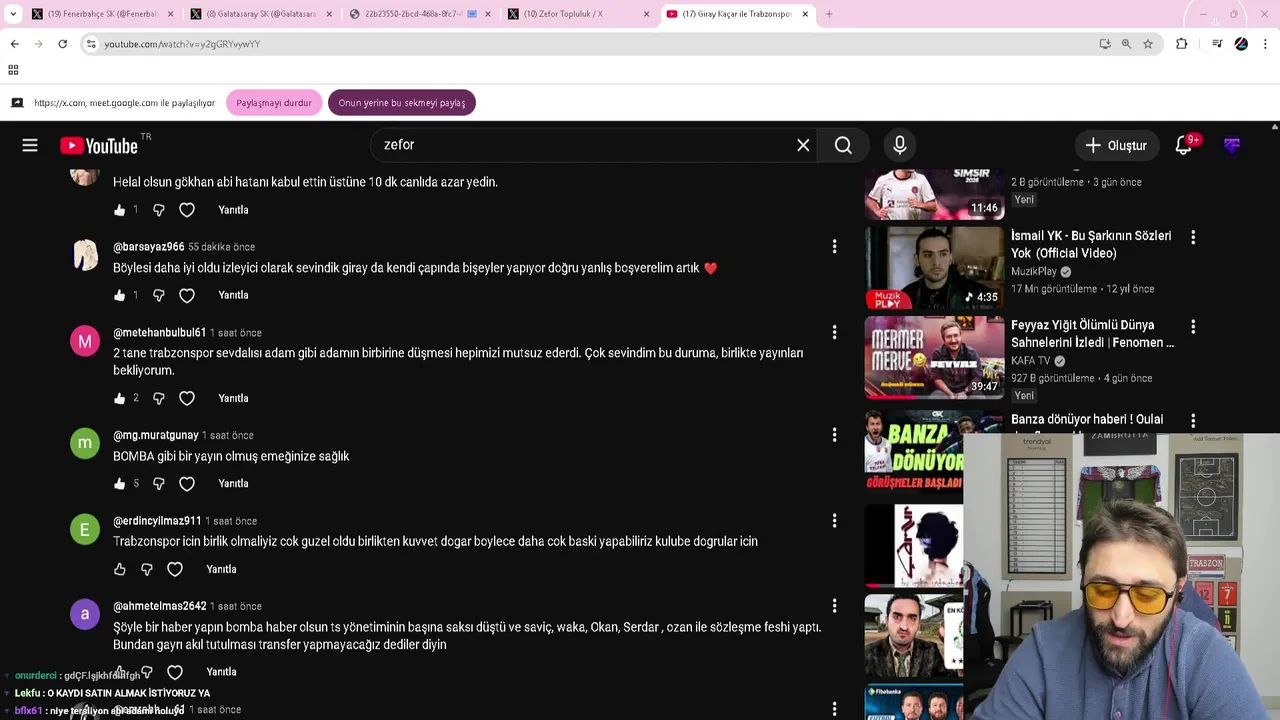Image resolution: width=1280 pixels, height=720 pixels.
Task: Heart the comment by @erdincyilmaz911
Action: coord(175,569)
